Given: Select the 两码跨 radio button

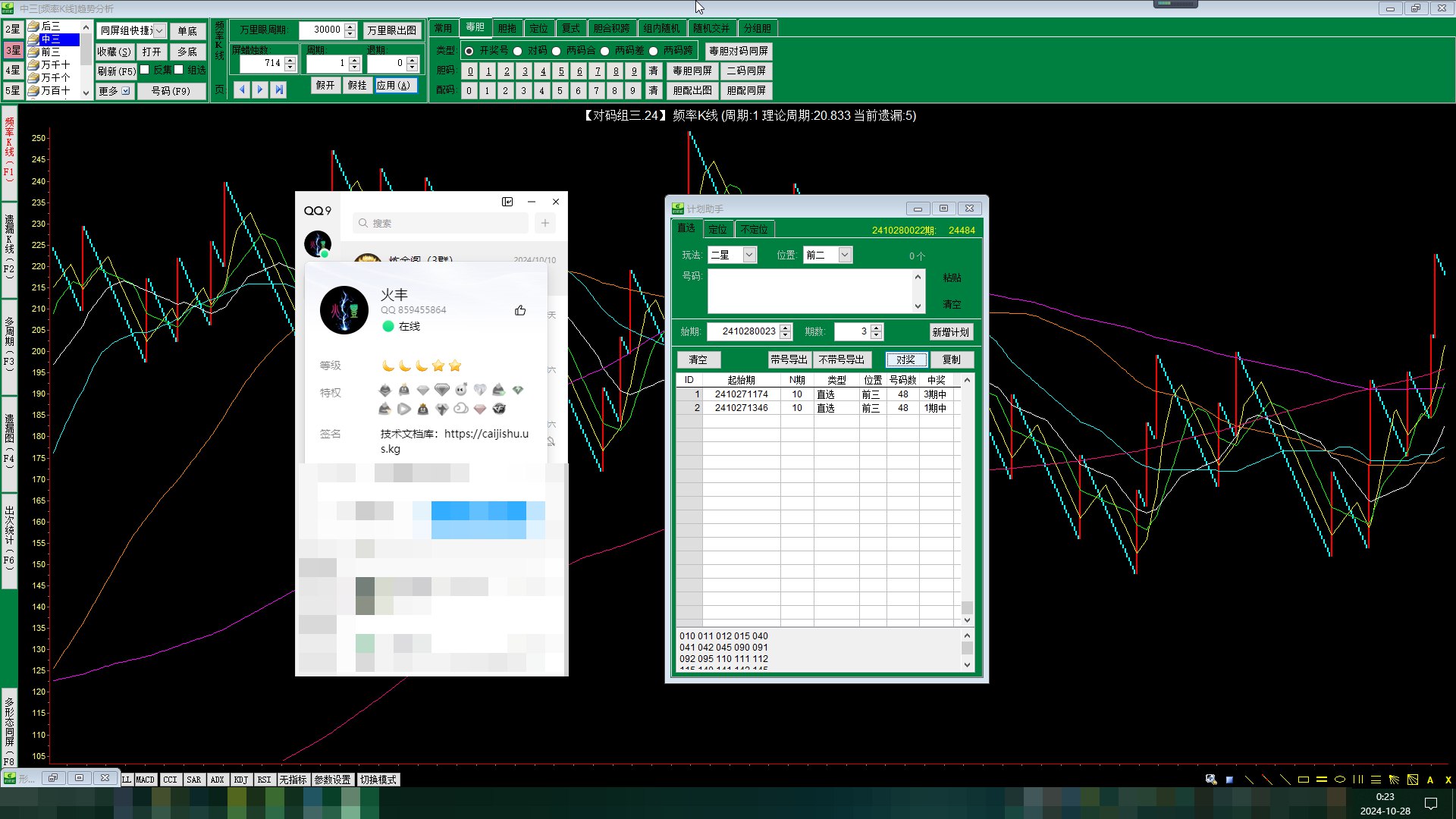Looking at the screenshot, I should click(x=654, y=51).
